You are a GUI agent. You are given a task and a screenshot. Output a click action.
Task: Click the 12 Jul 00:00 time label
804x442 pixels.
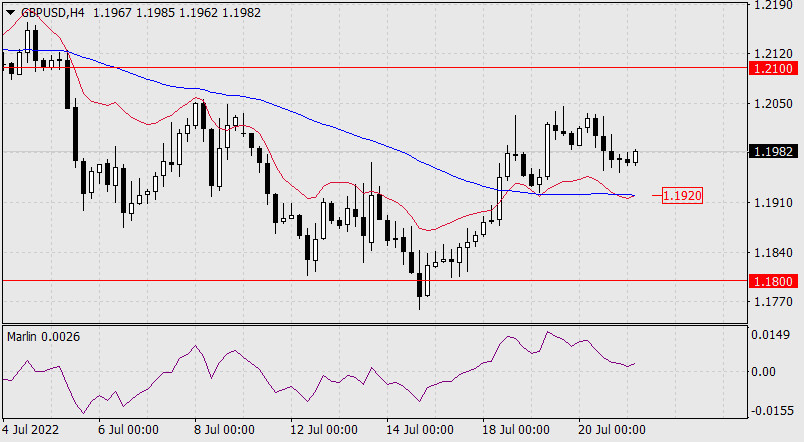tap(324, 430)
